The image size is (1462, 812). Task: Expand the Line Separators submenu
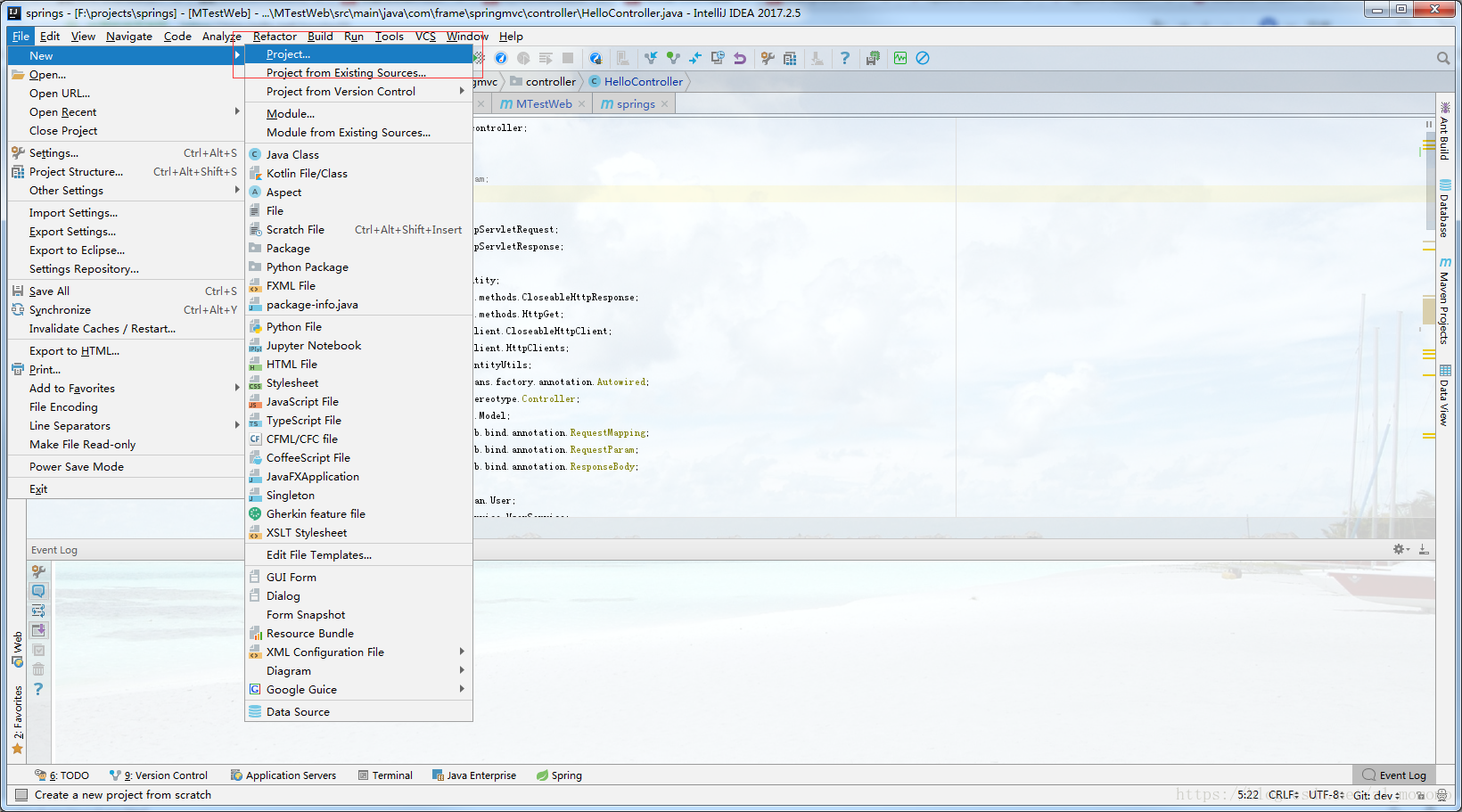126,425
